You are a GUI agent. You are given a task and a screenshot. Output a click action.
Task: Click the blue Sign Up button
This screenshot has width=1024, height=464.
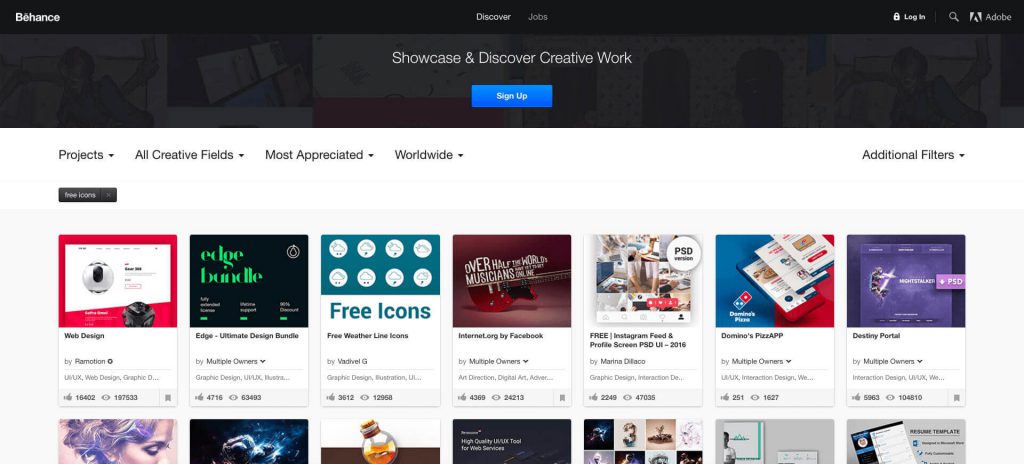512,96
